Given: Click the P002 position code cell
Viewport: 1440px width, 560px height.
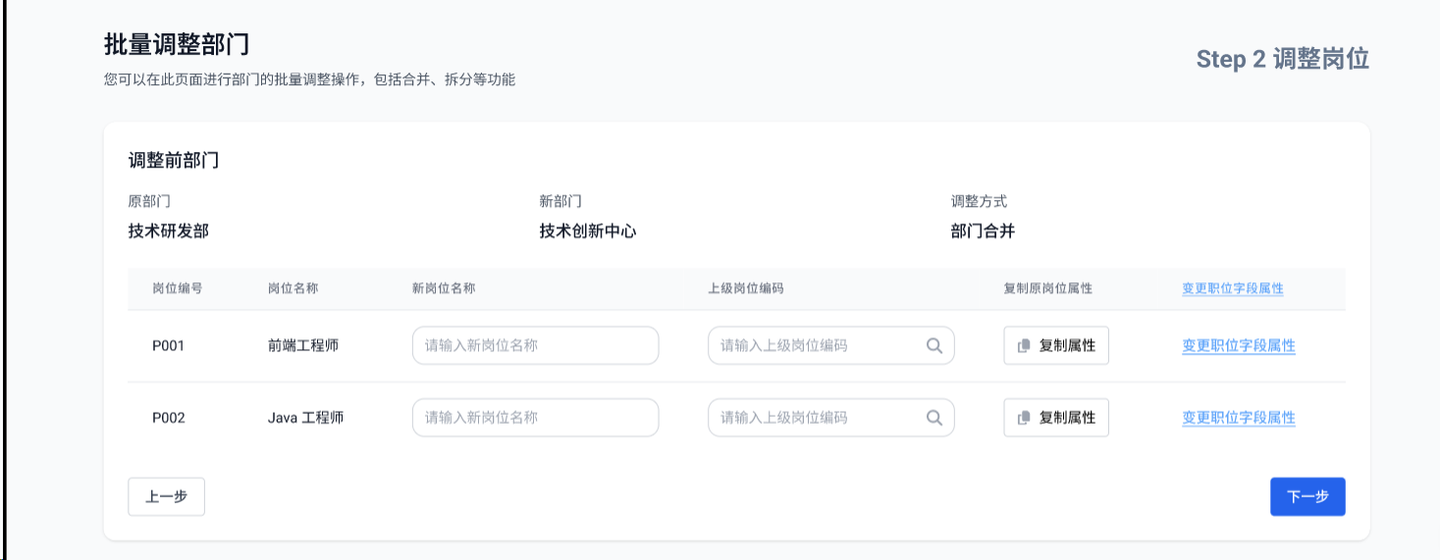Looking at the screenshot, I should (x=168, y=418).
